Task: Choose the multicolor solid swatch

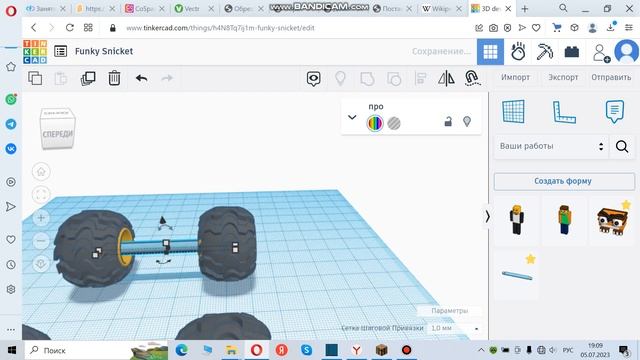Action: (375, 123)
